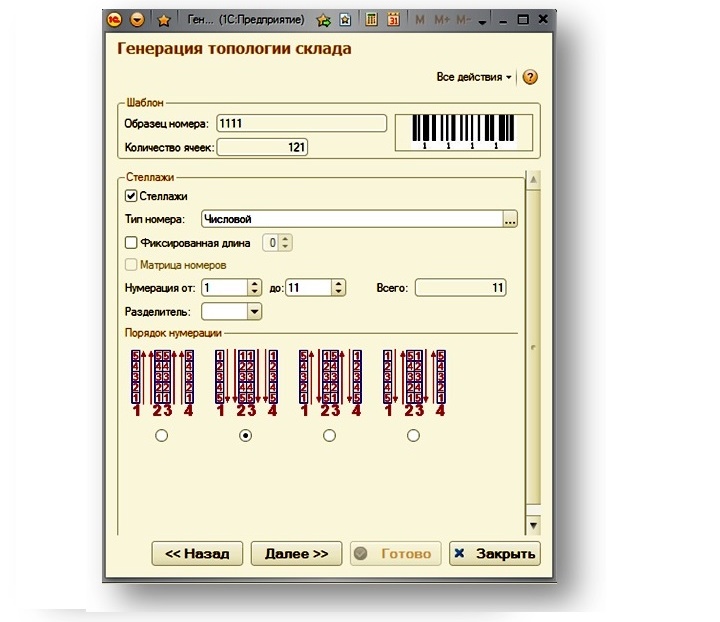This screenshot has height=622, width=720.
Task: Proceed with the Далее >> button
Action: (x=296, y=554)
